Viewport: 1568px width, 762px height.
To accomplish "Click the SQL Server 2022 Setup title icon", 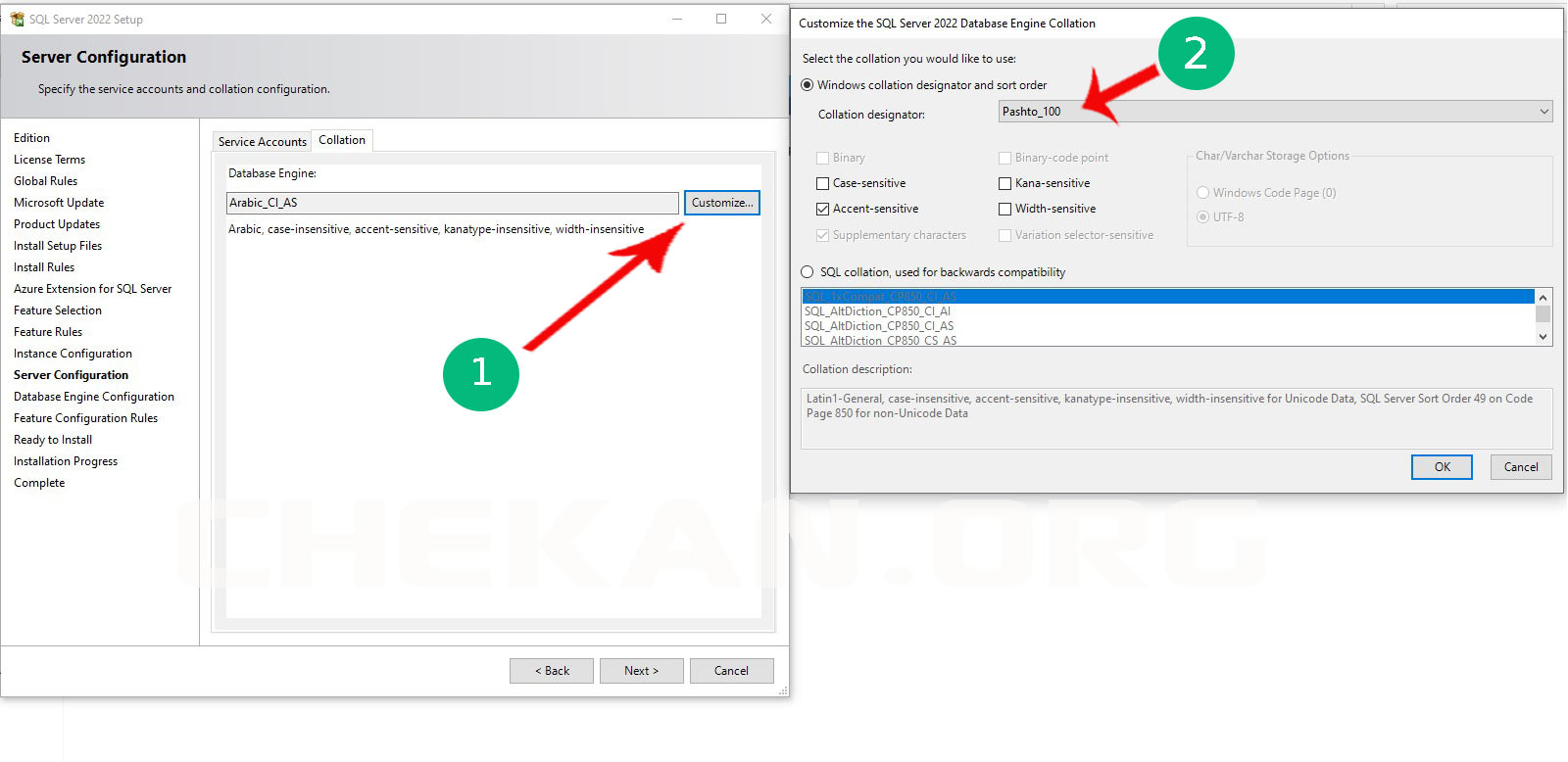I will click(x=17, y=19).
